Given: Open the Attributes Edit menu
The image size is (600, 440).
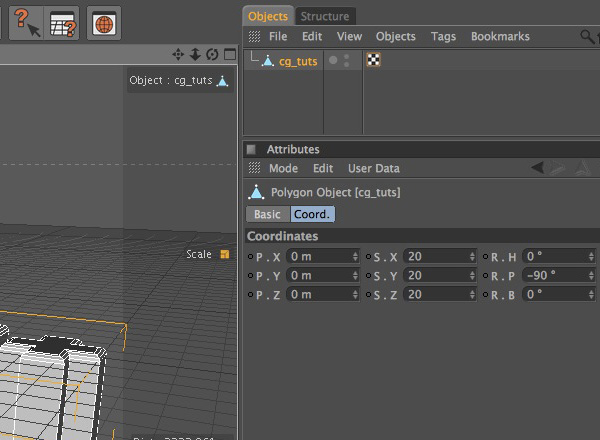Looking at the screenshot, I should (x=323, y=168).
